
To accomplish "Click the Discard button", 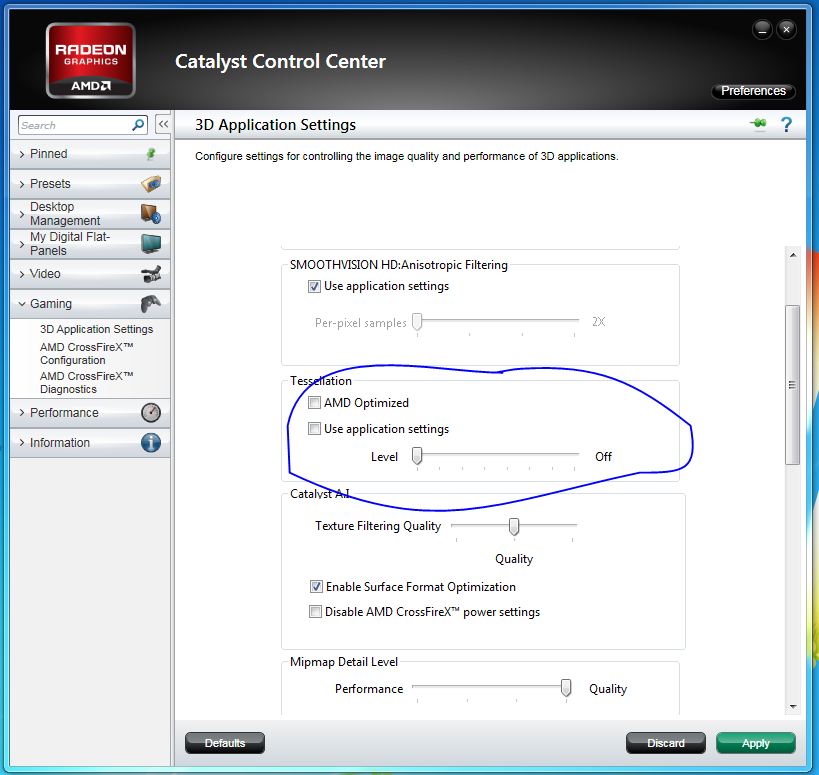I will pyautogui.click(x=665, y=743).
